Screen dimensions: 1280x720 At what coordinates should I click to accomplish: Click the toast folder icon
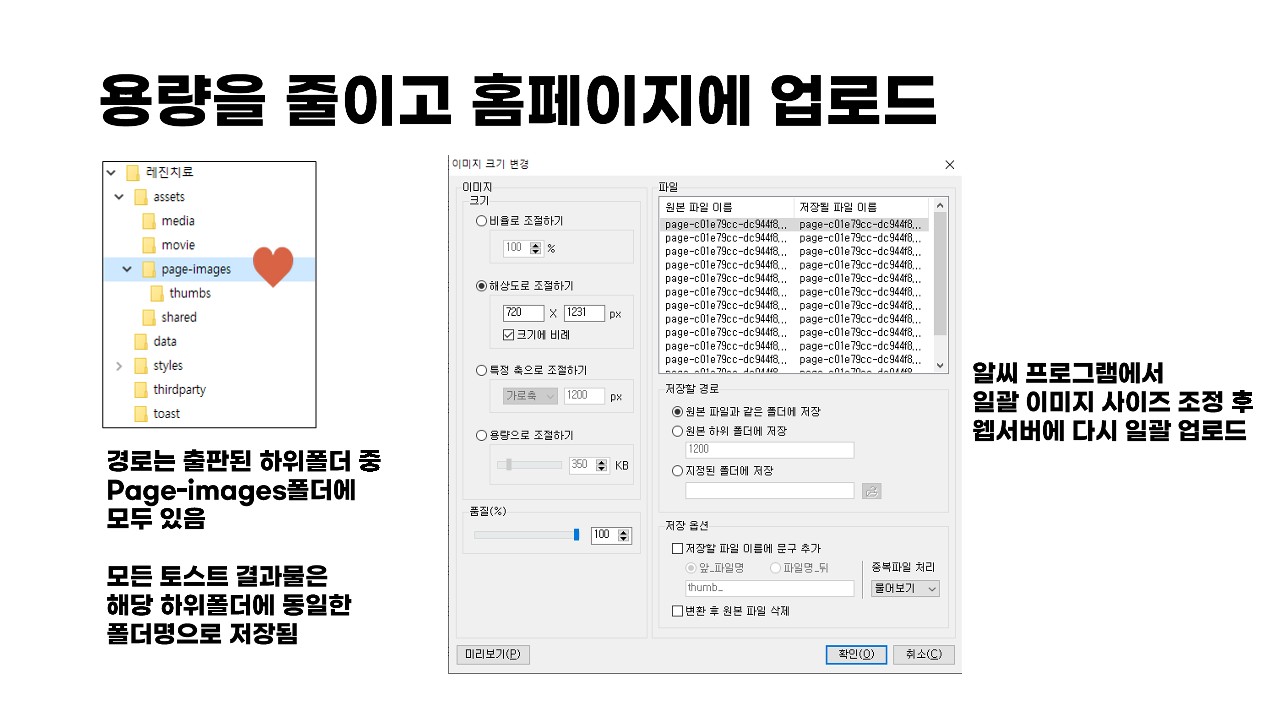[141, 413]
